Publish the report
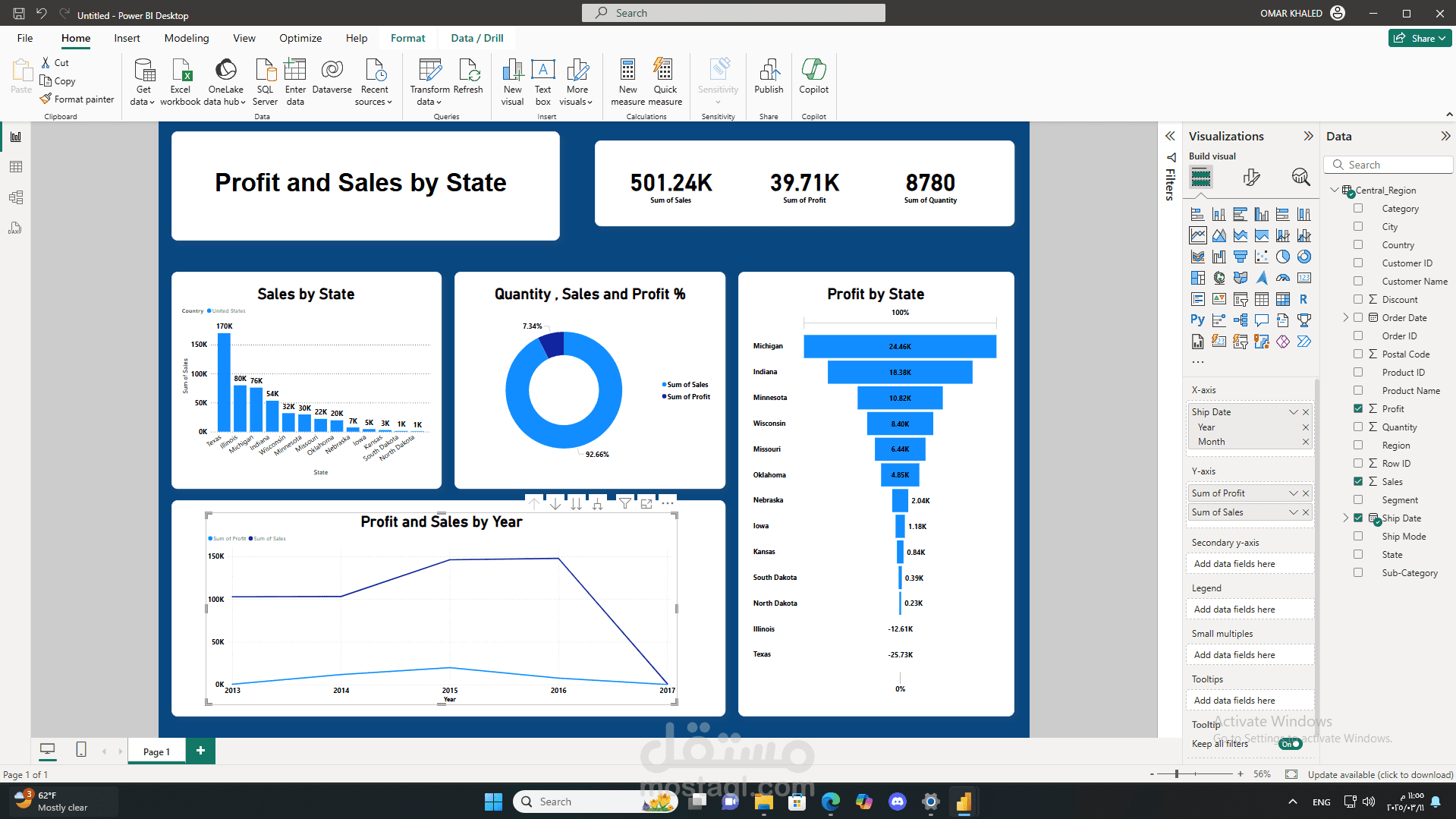The width and height of the screenshot is (1456, 819). click(769, 76)
